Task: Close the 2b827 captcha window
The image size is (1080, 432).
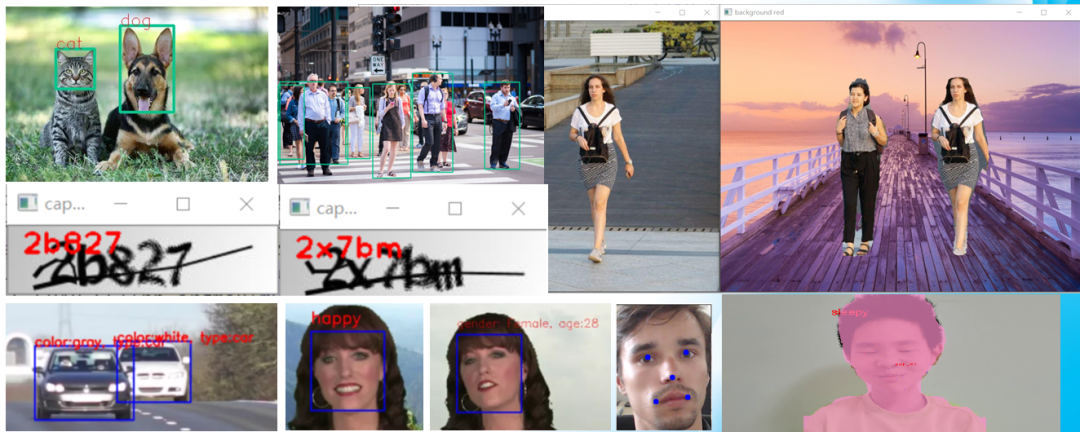Action: (246, 204)
